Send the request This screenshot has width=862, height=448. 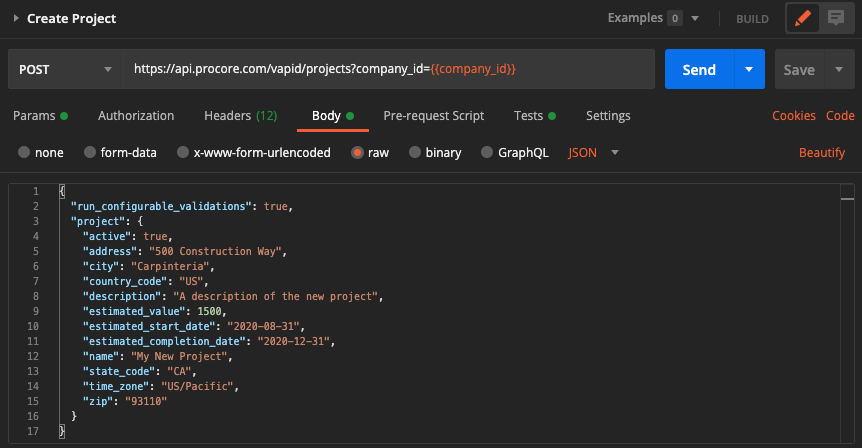pos(699,69)
